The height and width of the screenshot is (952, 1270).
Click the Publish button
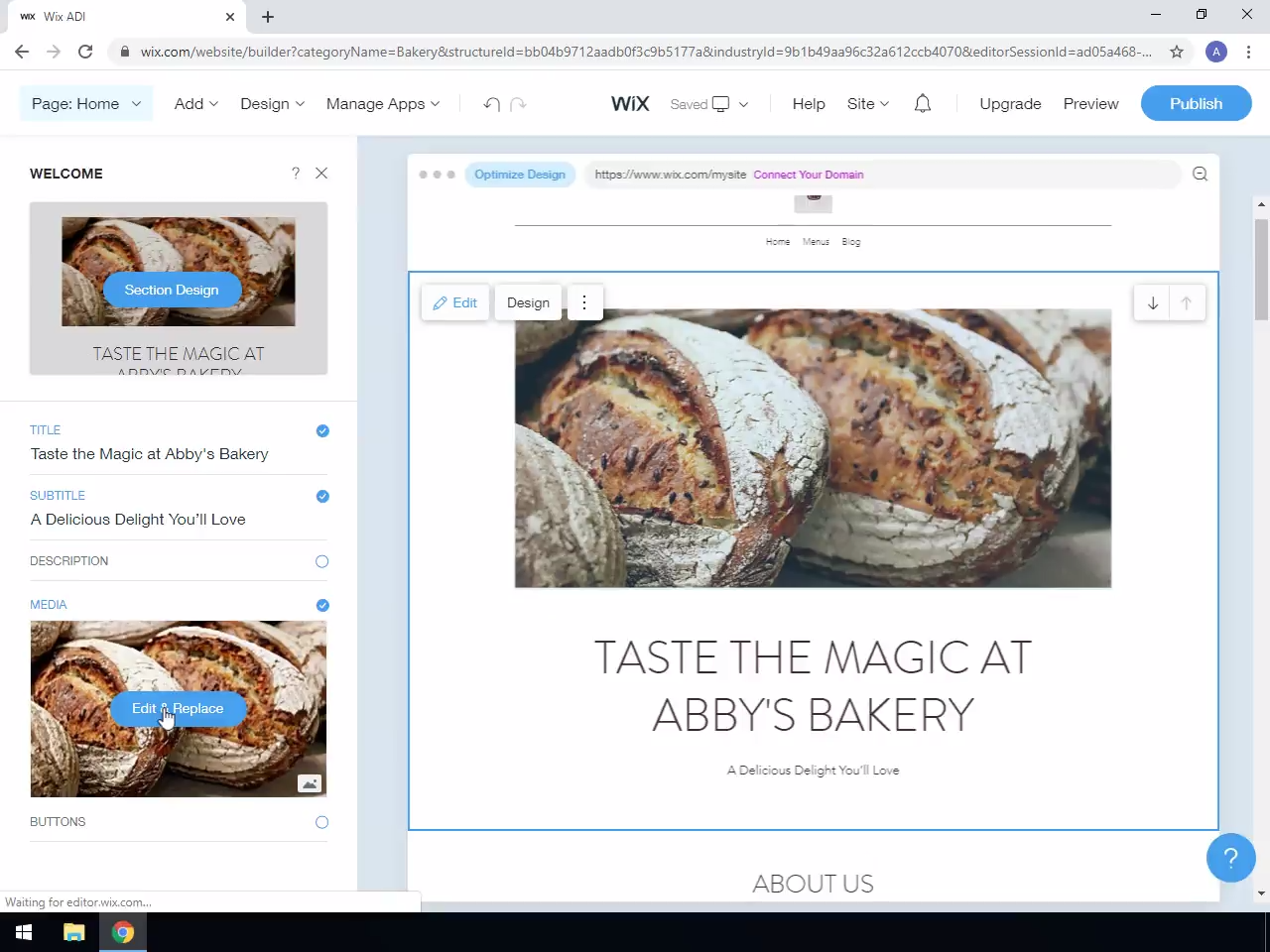pos(1196,104)
